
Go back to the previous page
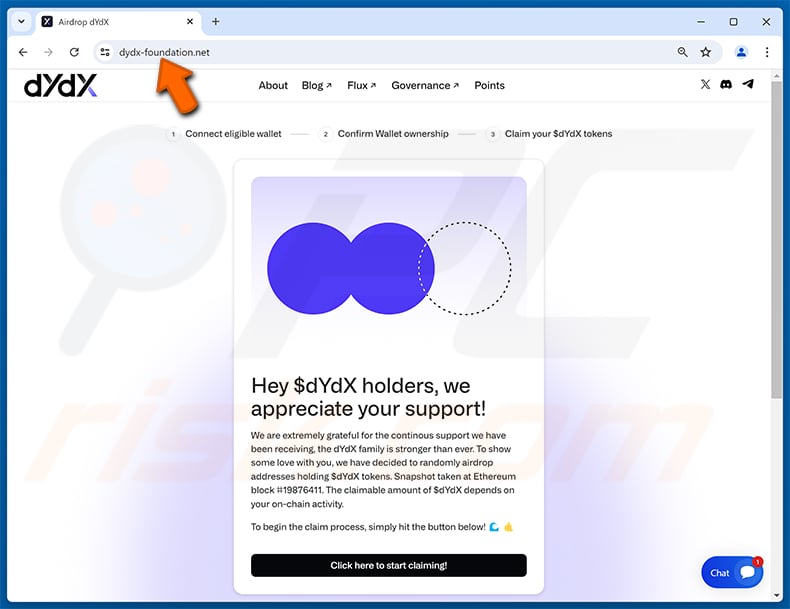(23, 52)
